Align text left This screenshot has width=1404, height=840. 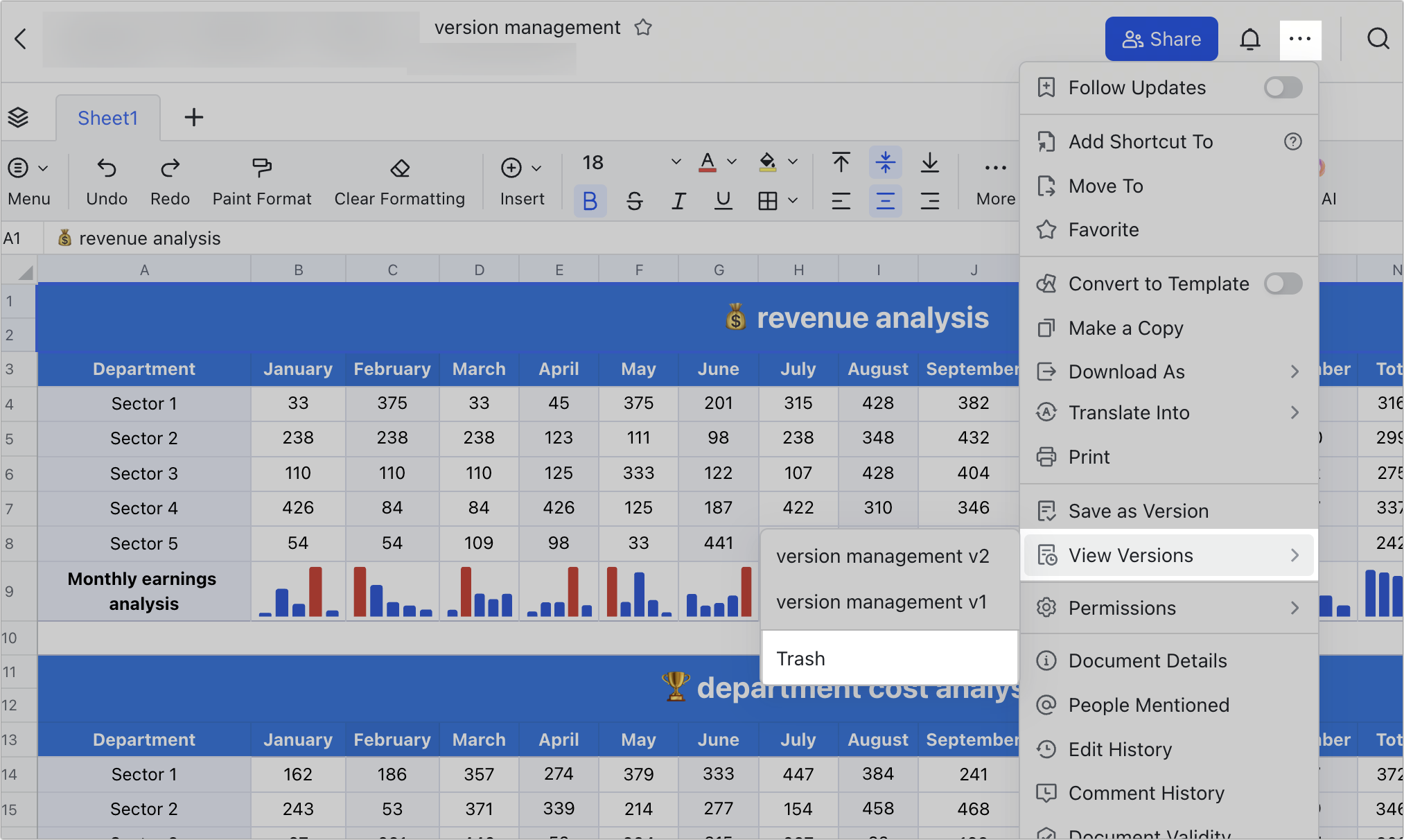tap(841, 201)
